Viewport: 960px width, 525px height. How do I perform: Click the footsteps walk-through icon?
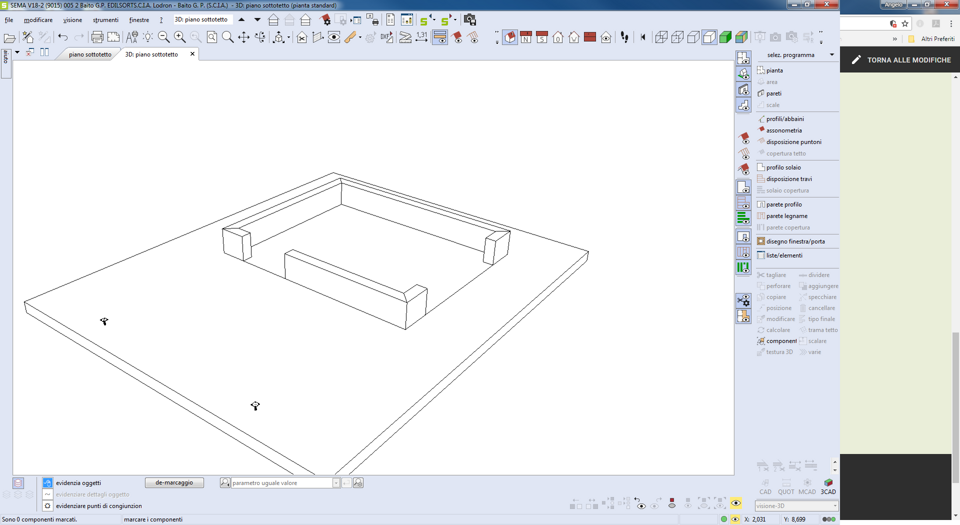pyautogui.click(x=625, y=38)
